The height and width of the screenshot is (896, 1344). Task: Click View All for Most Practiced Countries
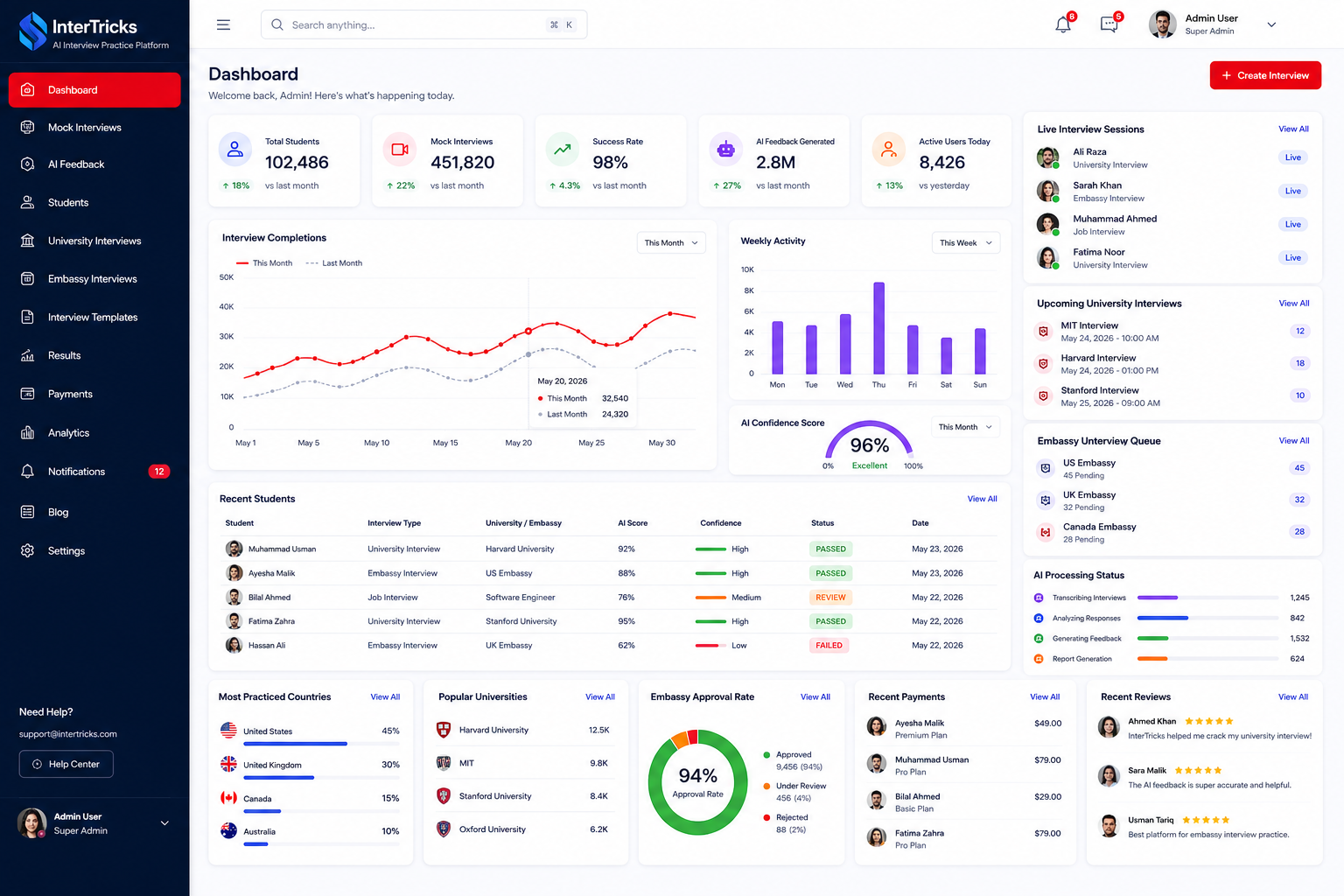[x=385, y=696]
